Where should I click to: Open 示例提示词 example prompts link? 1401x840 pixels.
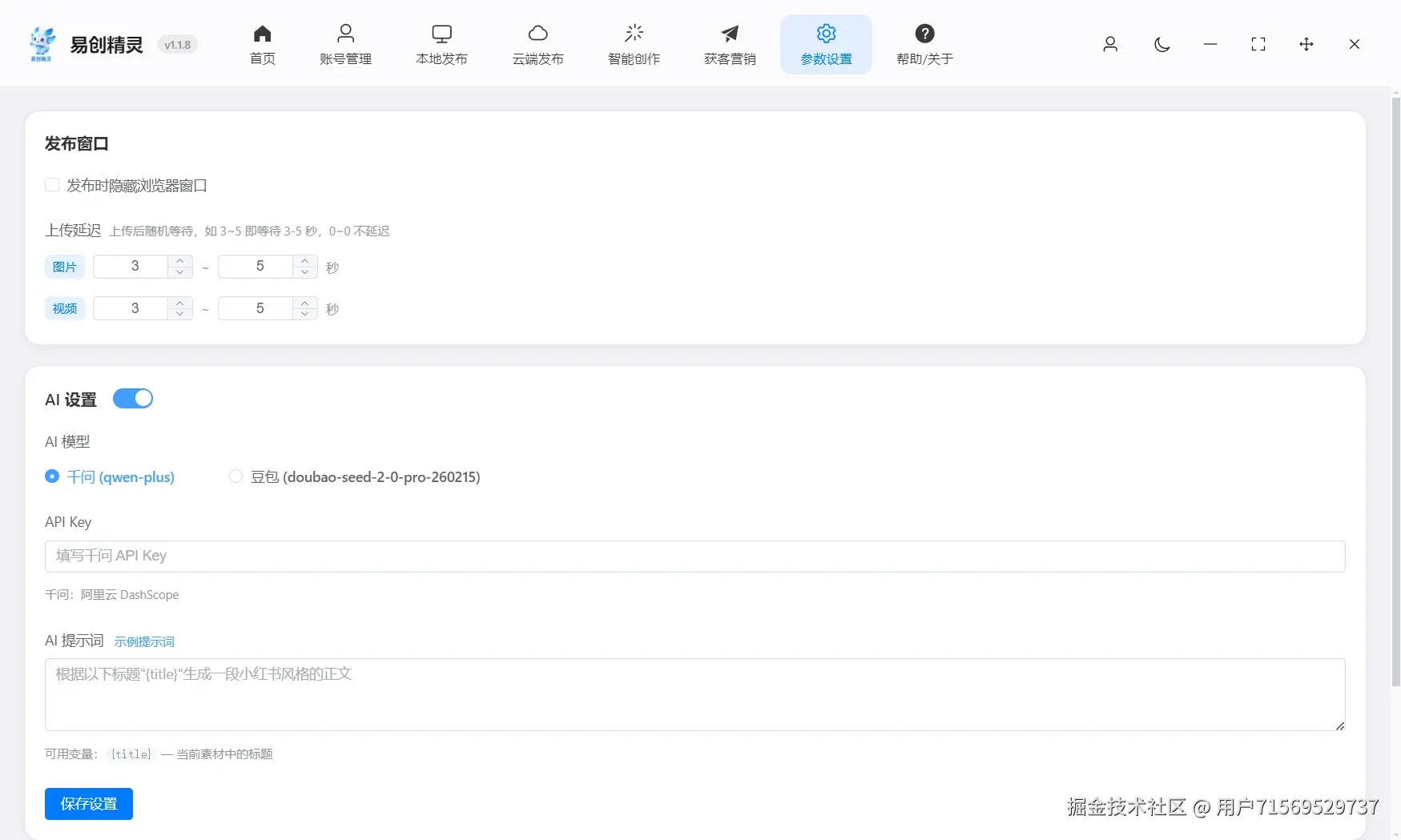pyautogui.click(x=144, y=641)
